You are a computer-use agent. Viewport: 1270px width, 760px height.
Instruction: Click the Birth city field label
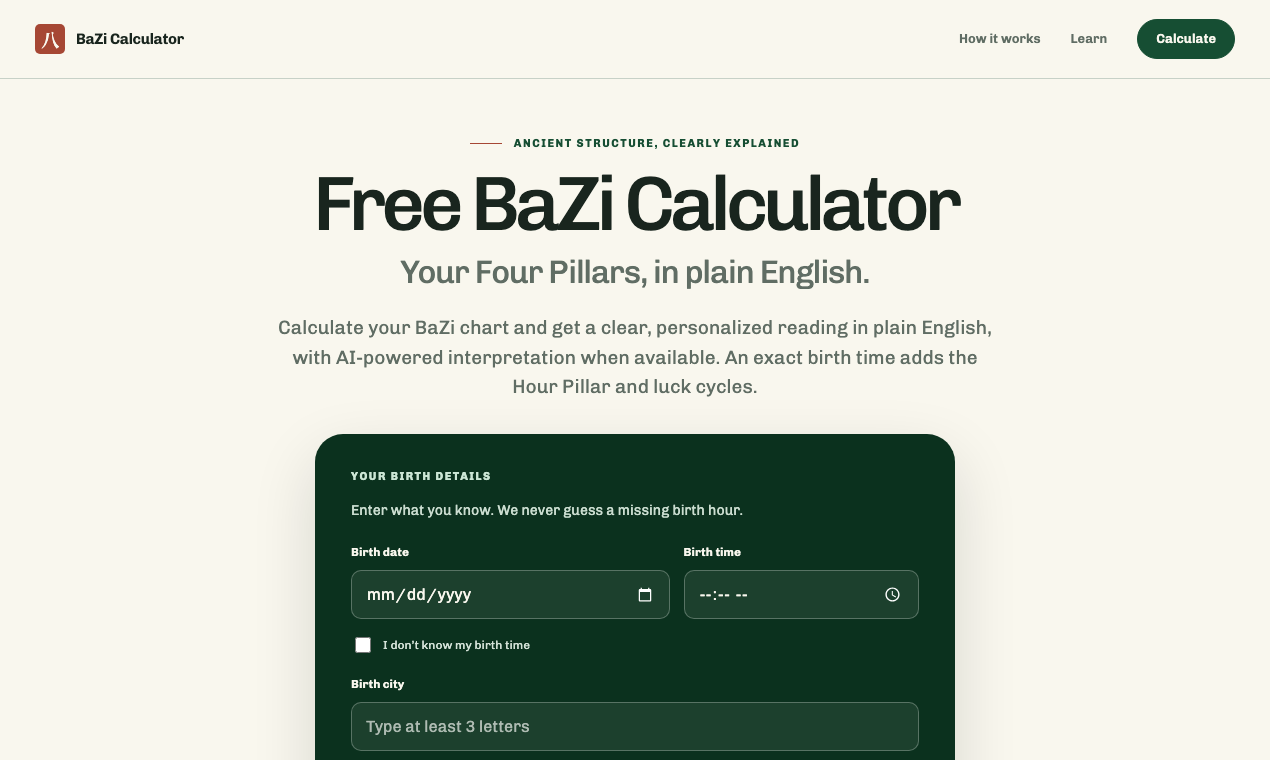pyautogui.click(x=378, y=684)
